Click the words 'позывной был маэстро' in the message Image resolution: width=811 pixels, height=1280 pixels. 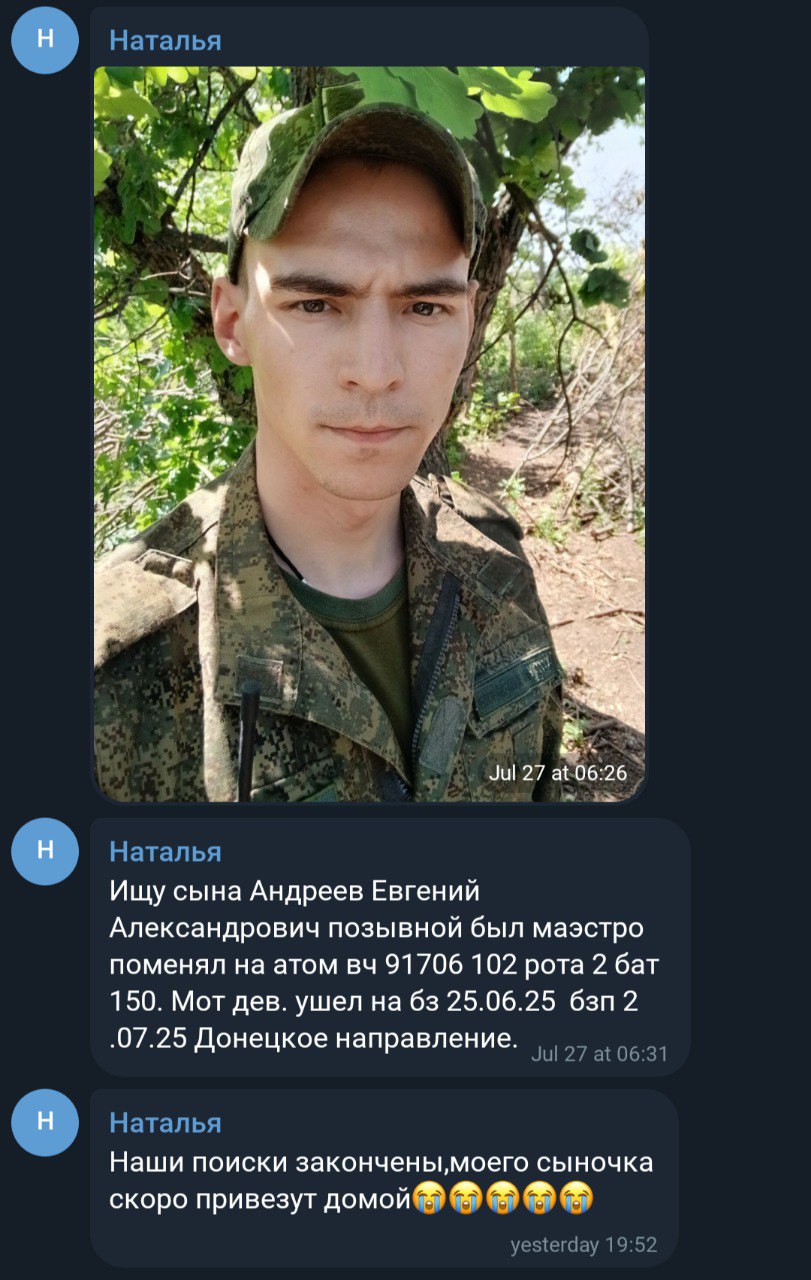coord(485,929)
